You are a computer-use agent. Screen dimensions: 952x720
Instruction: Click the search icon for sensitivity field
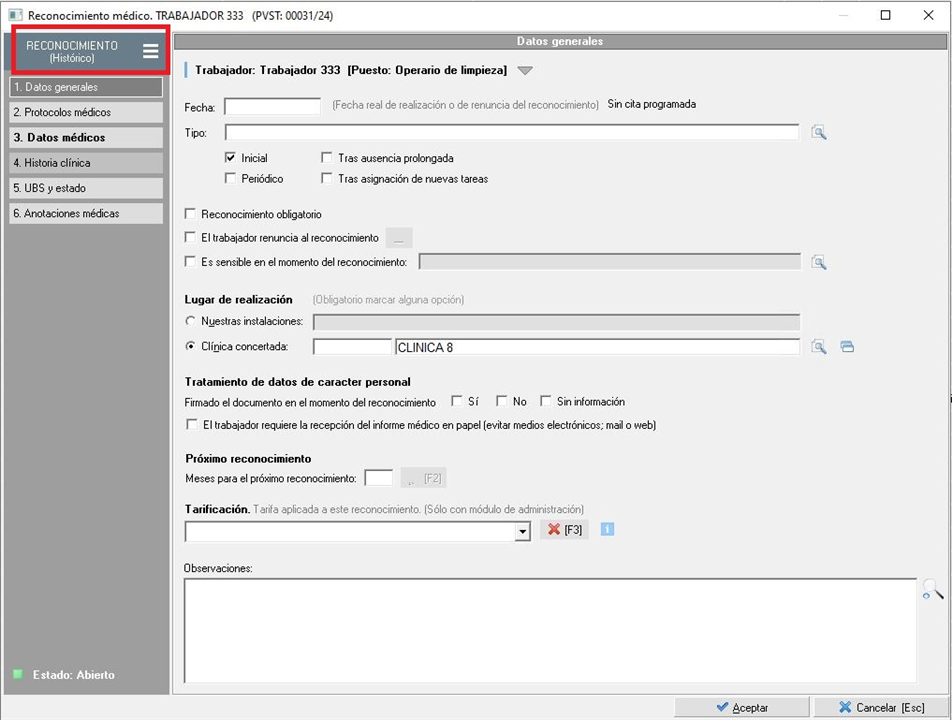click(819, 263)
